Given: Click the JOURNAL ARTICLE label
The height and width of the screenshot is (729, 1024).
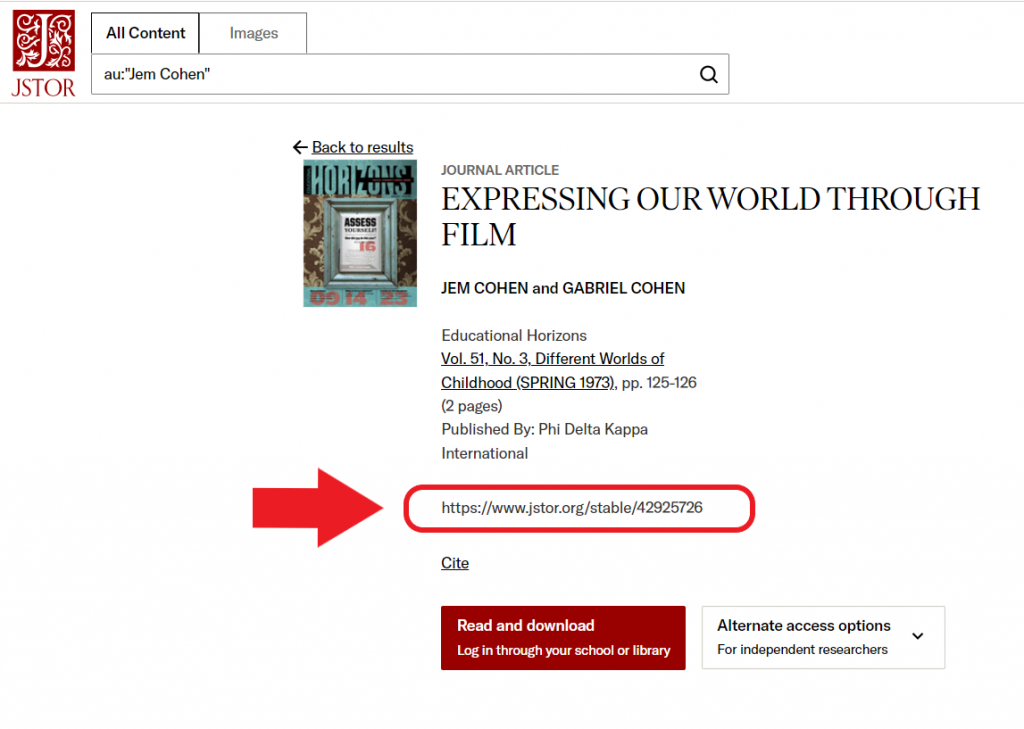Looking at the screenshot, I should (x=500, y=170).
